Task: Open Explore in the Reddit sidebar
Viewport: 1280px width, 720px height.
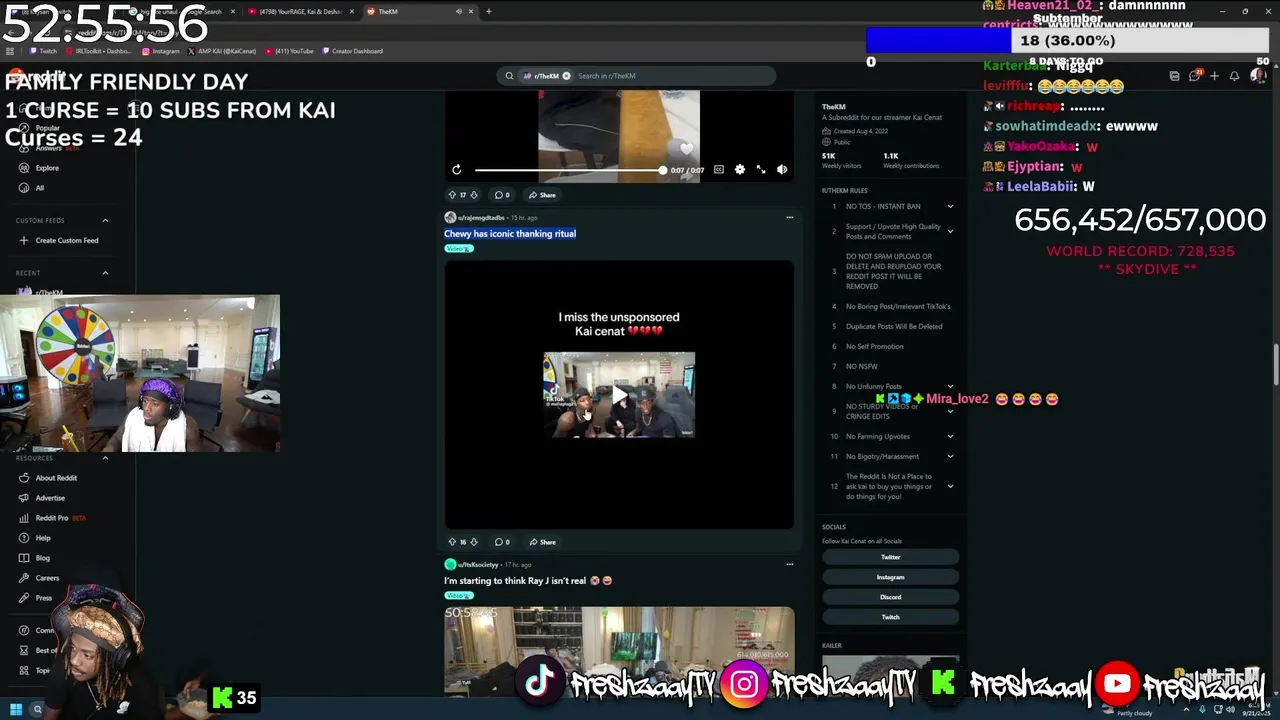Action: 40,168
